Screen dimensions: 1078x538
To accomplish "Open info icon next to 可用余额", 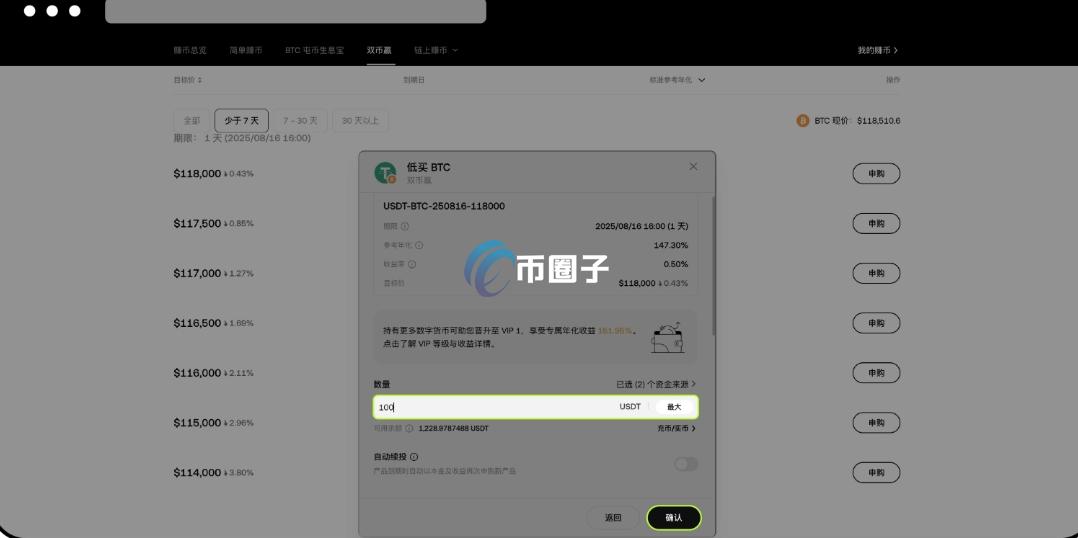I will [x=409, y=428].
